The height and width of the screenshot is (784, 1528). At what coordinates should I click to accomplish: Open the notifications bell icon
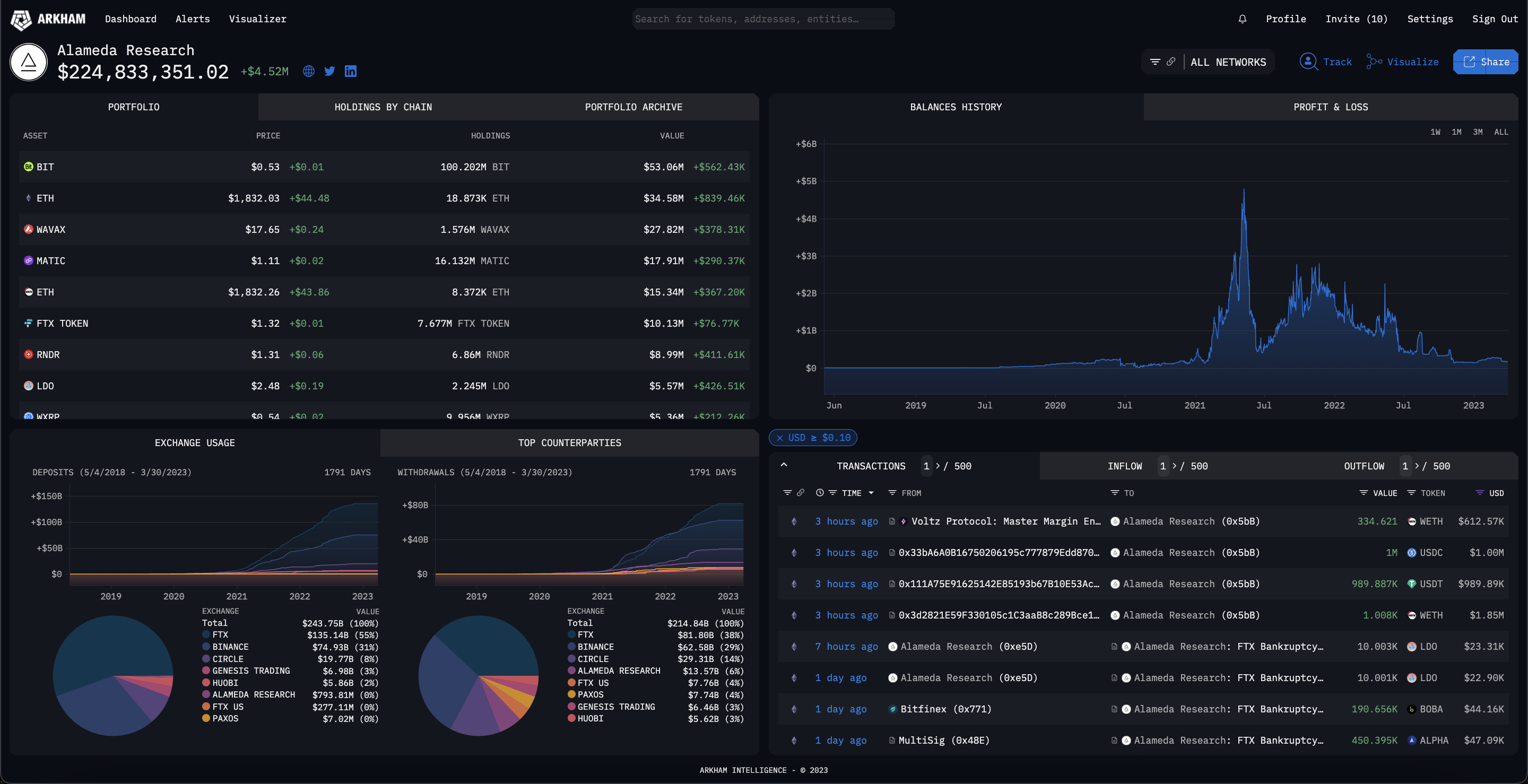[1242, 19]
